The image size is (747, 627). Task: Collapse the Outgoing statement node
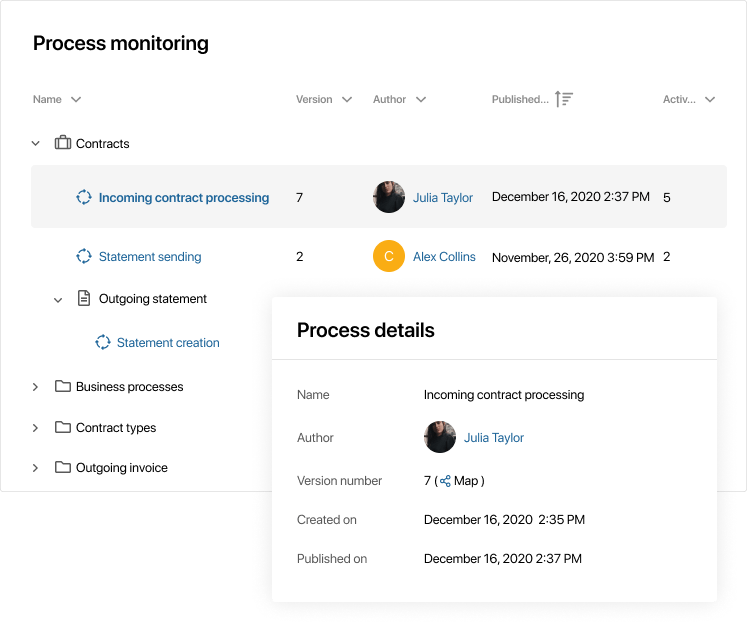(58, 300)
